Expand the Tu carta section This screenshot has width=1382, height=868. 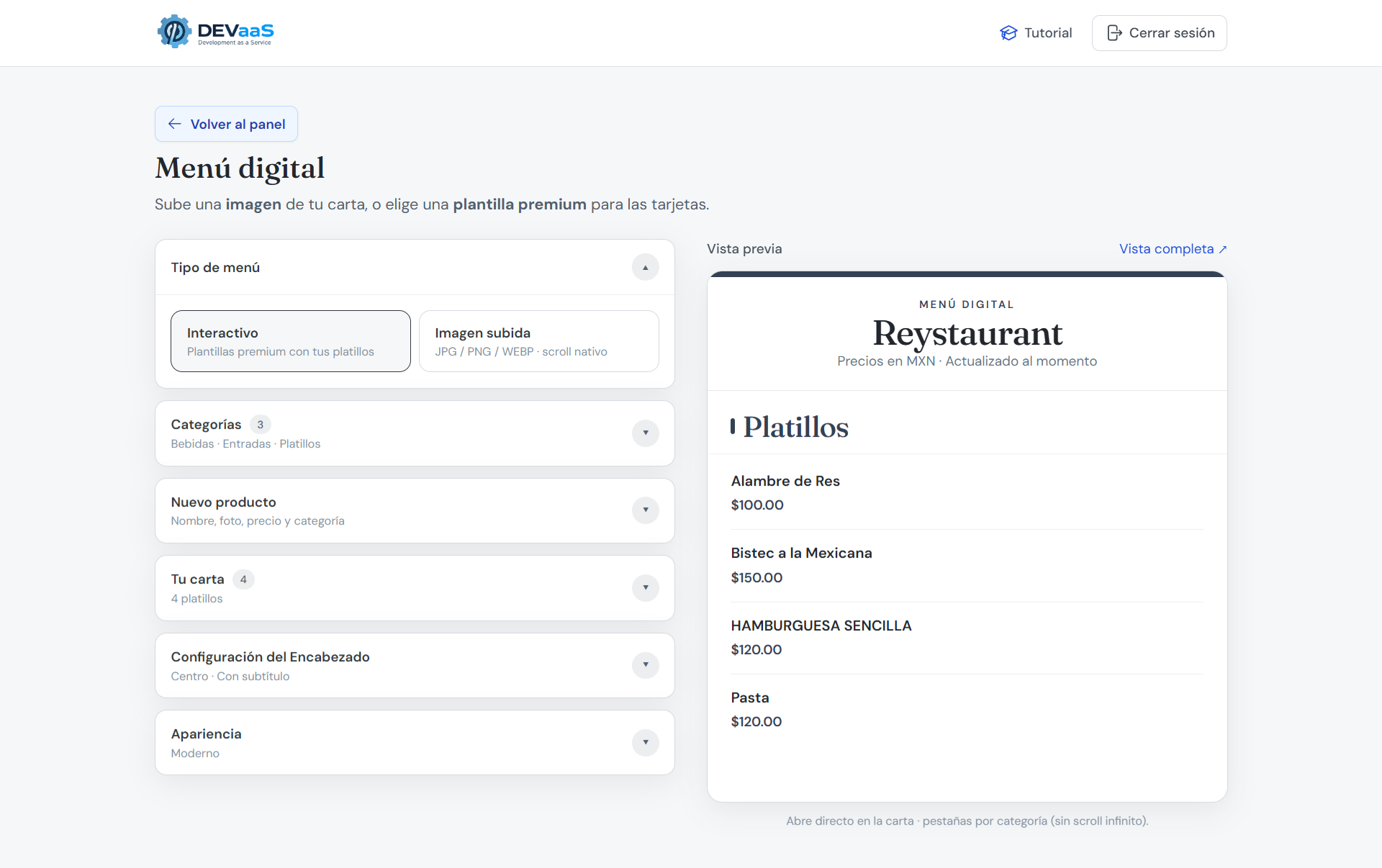click(646, 588)
